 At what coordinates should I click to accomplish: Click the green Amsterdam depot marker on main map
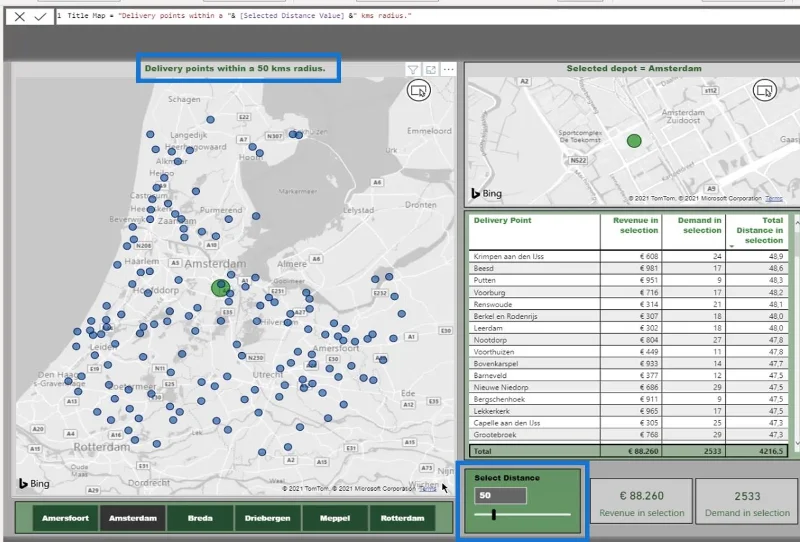tap(220, 288)
